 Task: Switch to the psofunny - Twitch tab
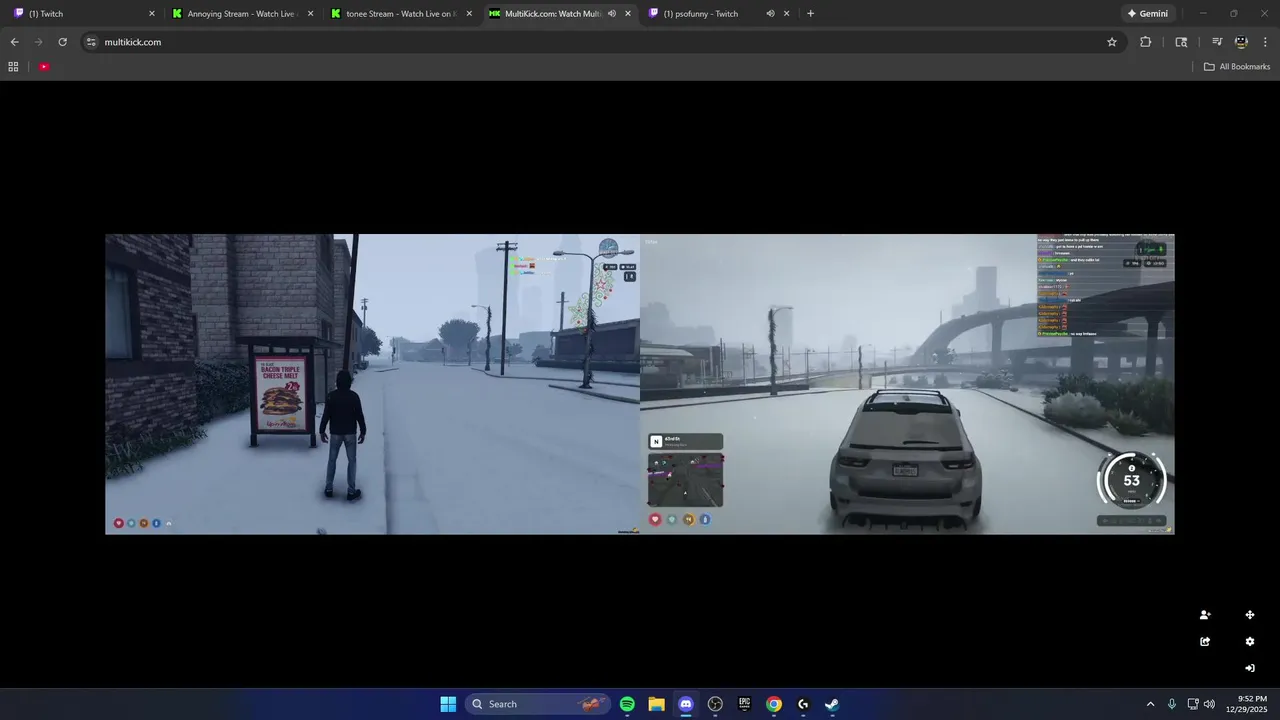pos(719,14)
